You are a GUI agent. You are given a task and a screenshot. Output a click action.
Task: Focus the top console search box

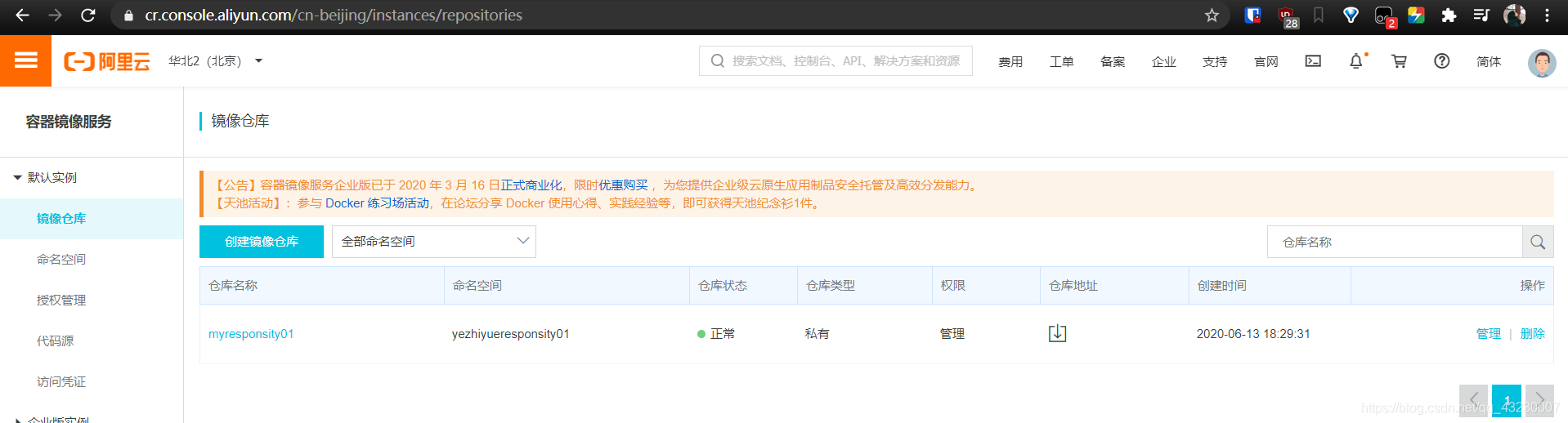click(836, 61)
